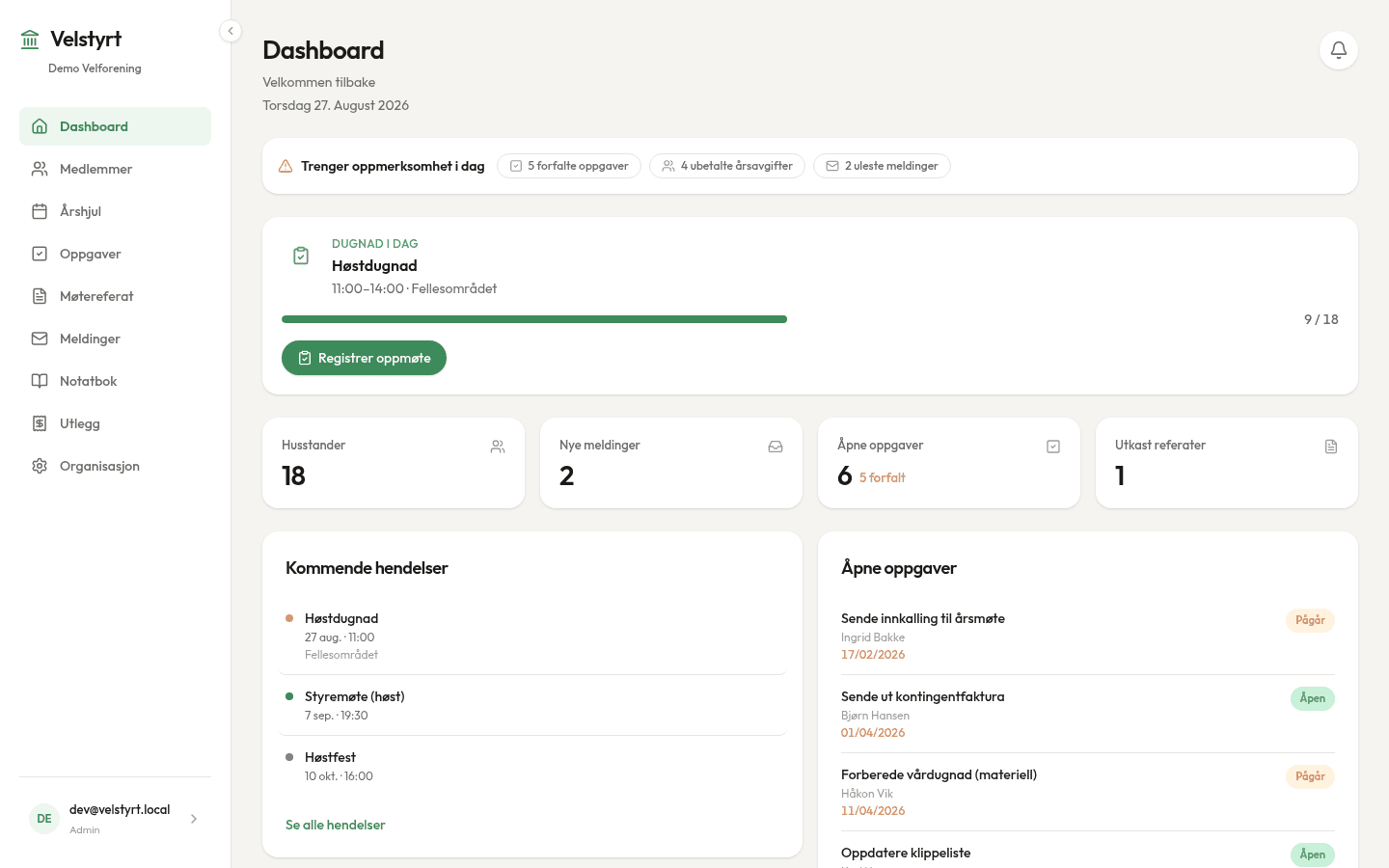Open notifications bell icon
Screen dimensions: 1389x868
[x=1339, y=50]
